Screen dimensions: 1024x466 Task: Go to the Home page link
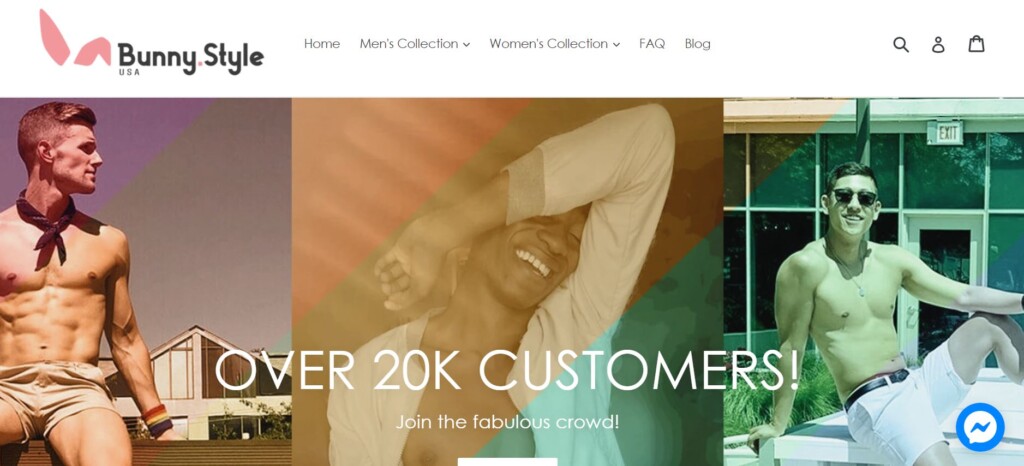pos(322,44)
